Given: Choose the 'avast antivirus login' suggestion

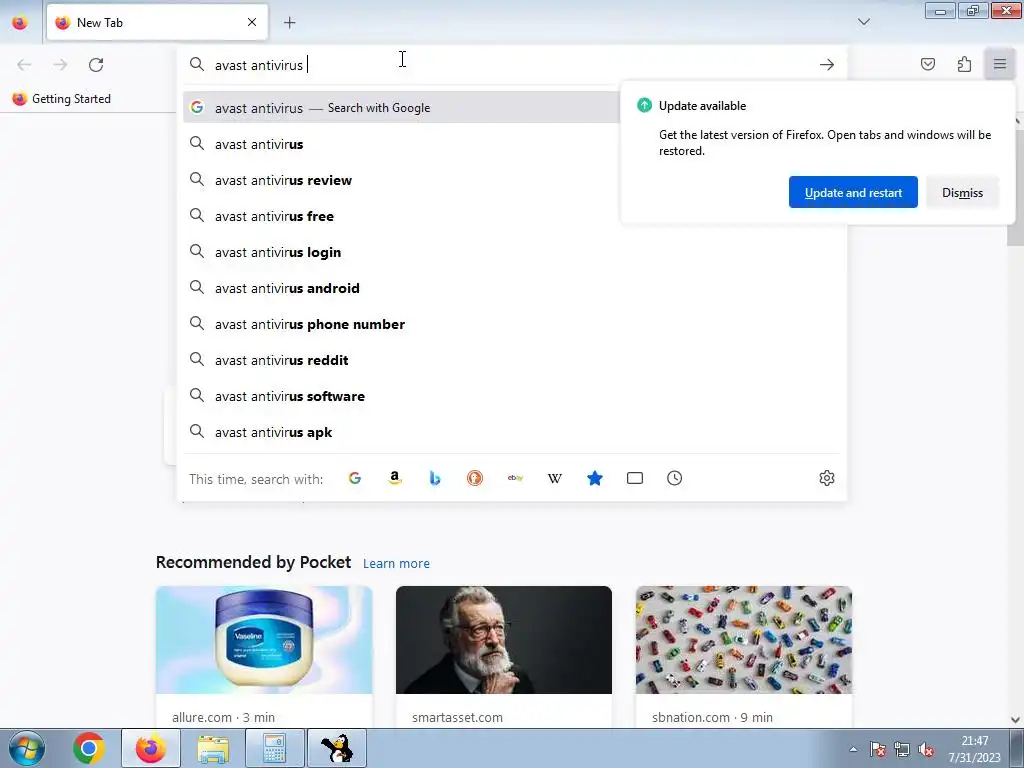Looking at the screenshot, I should [511, 252].
